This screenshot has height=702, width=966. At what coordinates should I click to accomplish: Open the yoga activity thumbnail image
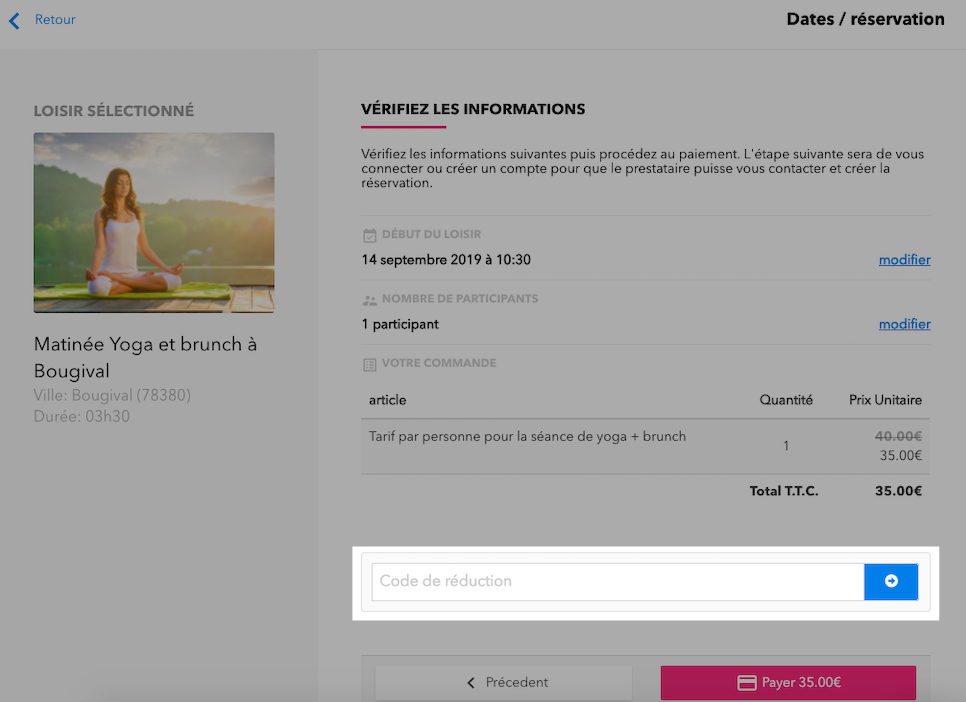(154, 222)
